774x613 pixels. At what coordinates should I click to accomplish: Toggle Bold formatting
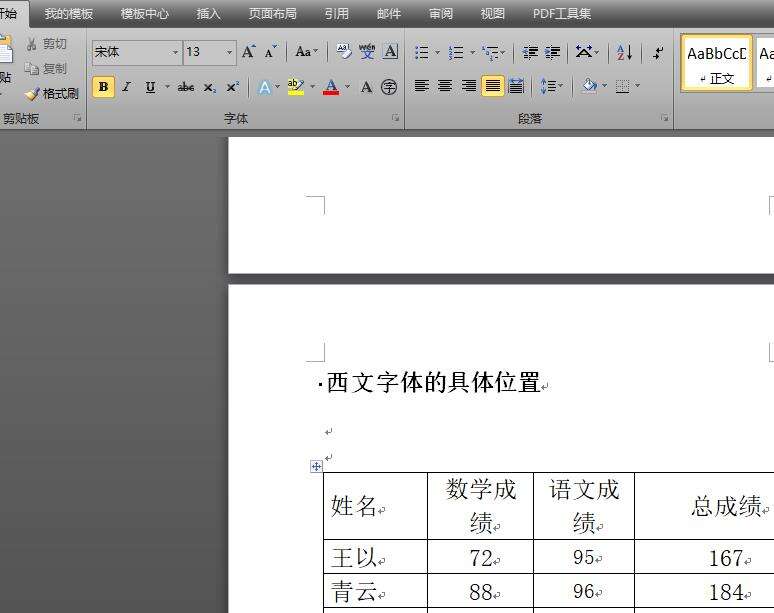pos(103,87)
